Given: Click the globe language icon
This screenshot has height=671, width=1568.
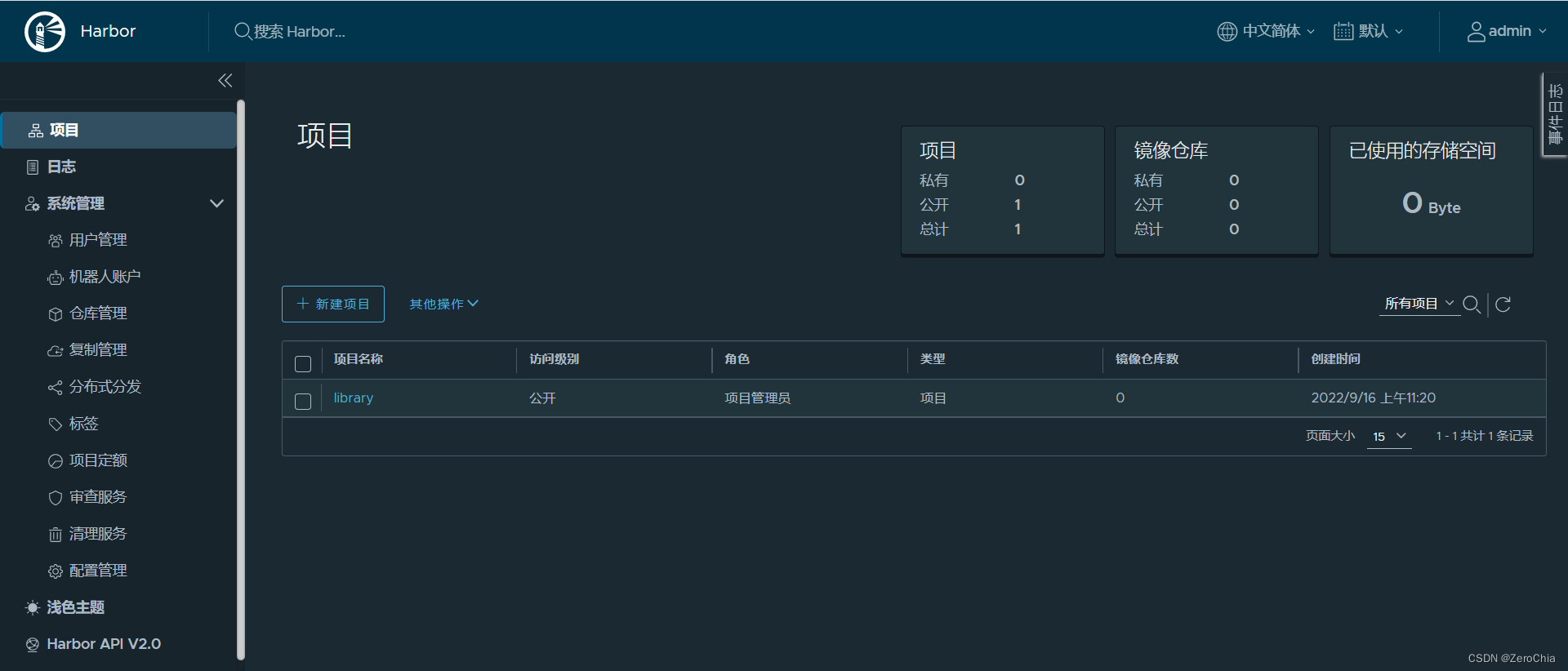Looking at the screenshot, I should 1227,31.
